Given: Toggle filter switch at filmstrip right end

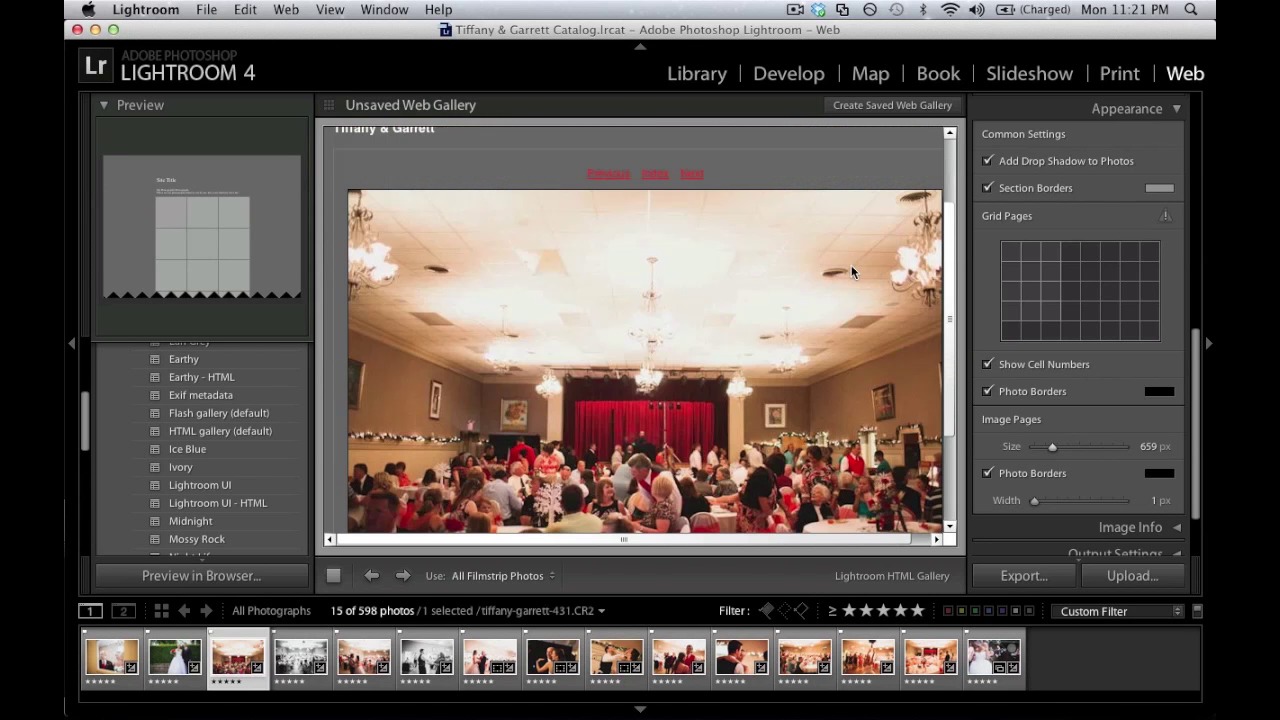Looking at the screenshot, I should (1197, 611).
